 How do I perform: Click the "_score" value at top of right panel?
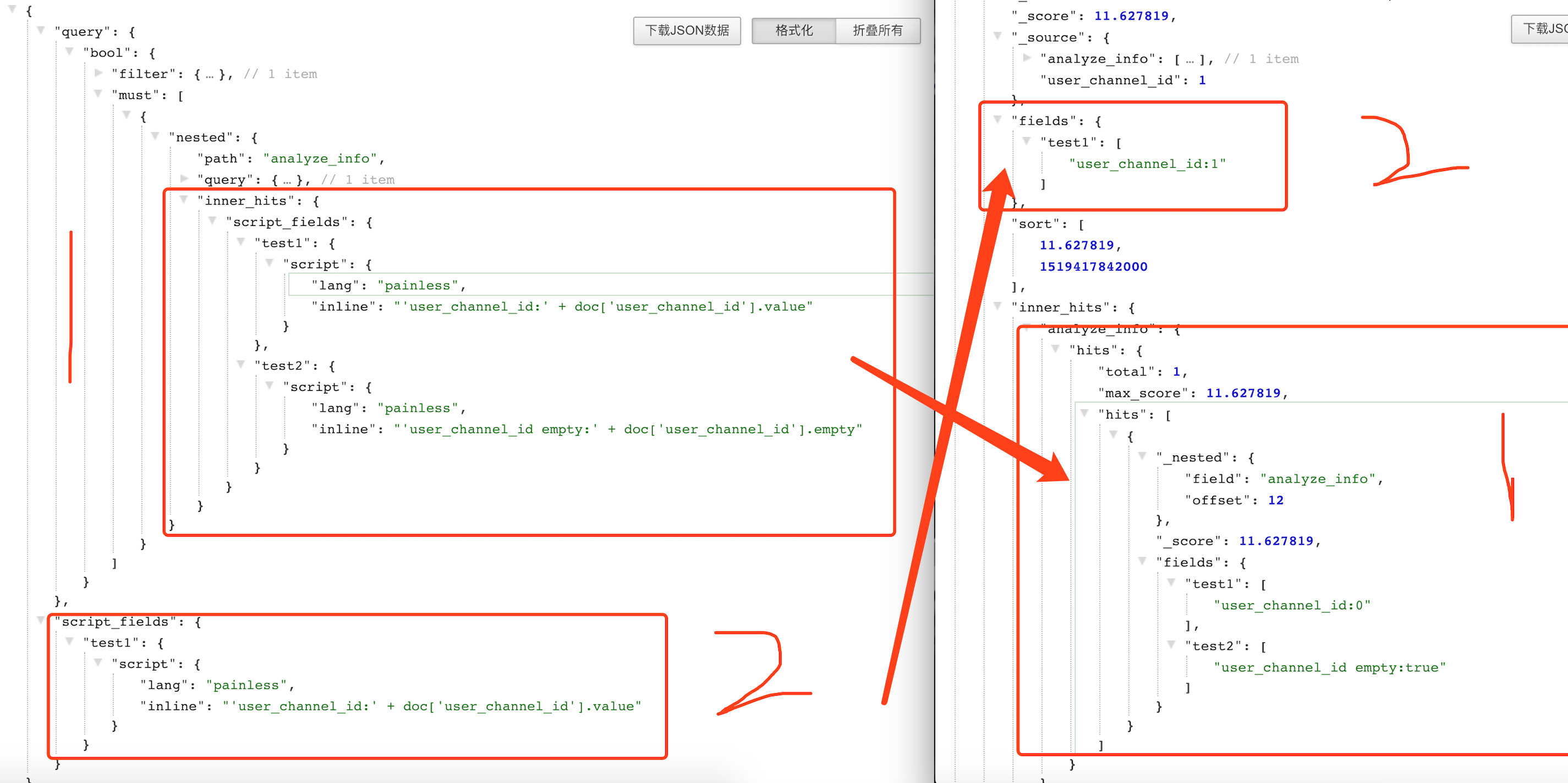click(x=1131, y=16)
